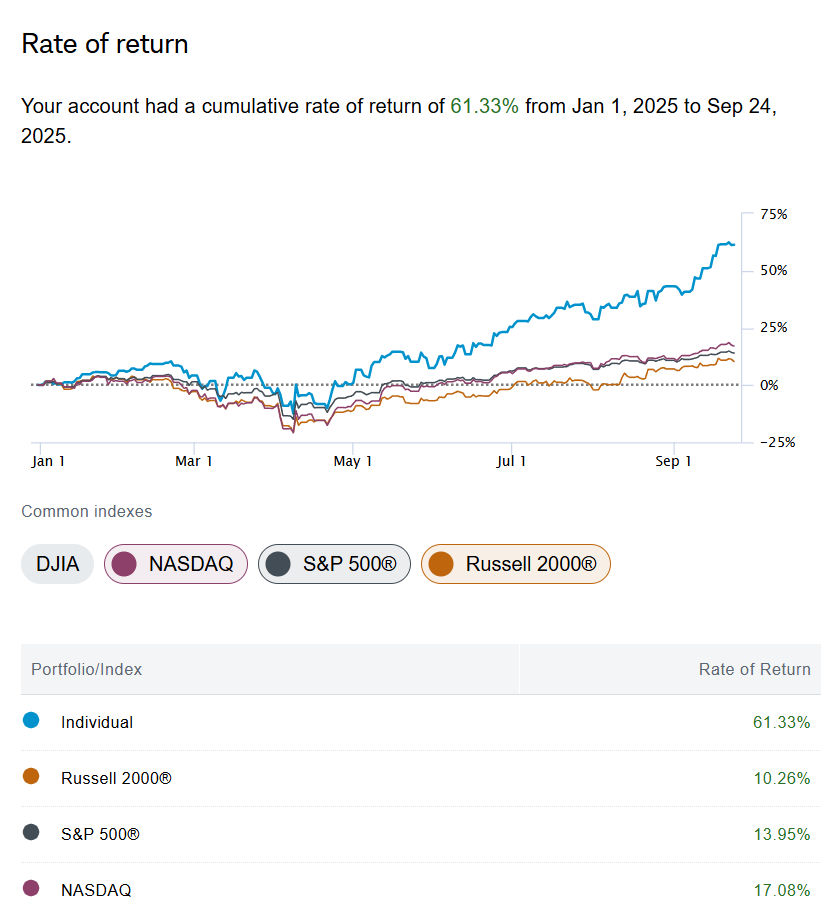Click the blue portfolio line peak on chart
Screen dimensions: 838x918
tap(724, 242)
